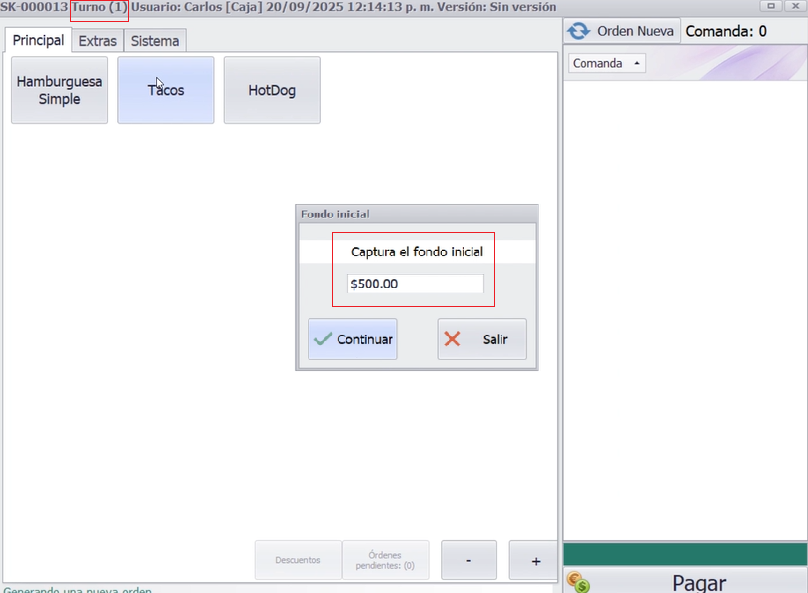The image size is (808, 593).
Task: Click the Comanda: 0 counter label
Action: coord(726,31)
